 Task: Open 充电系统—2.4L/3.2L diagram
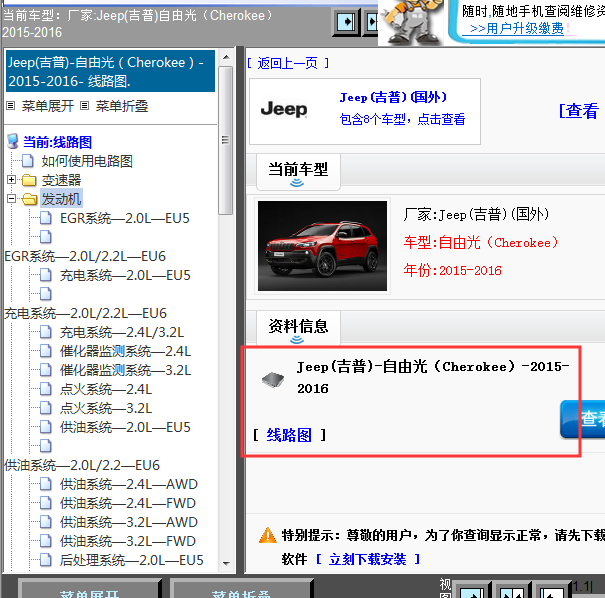(x=122, y=332)
